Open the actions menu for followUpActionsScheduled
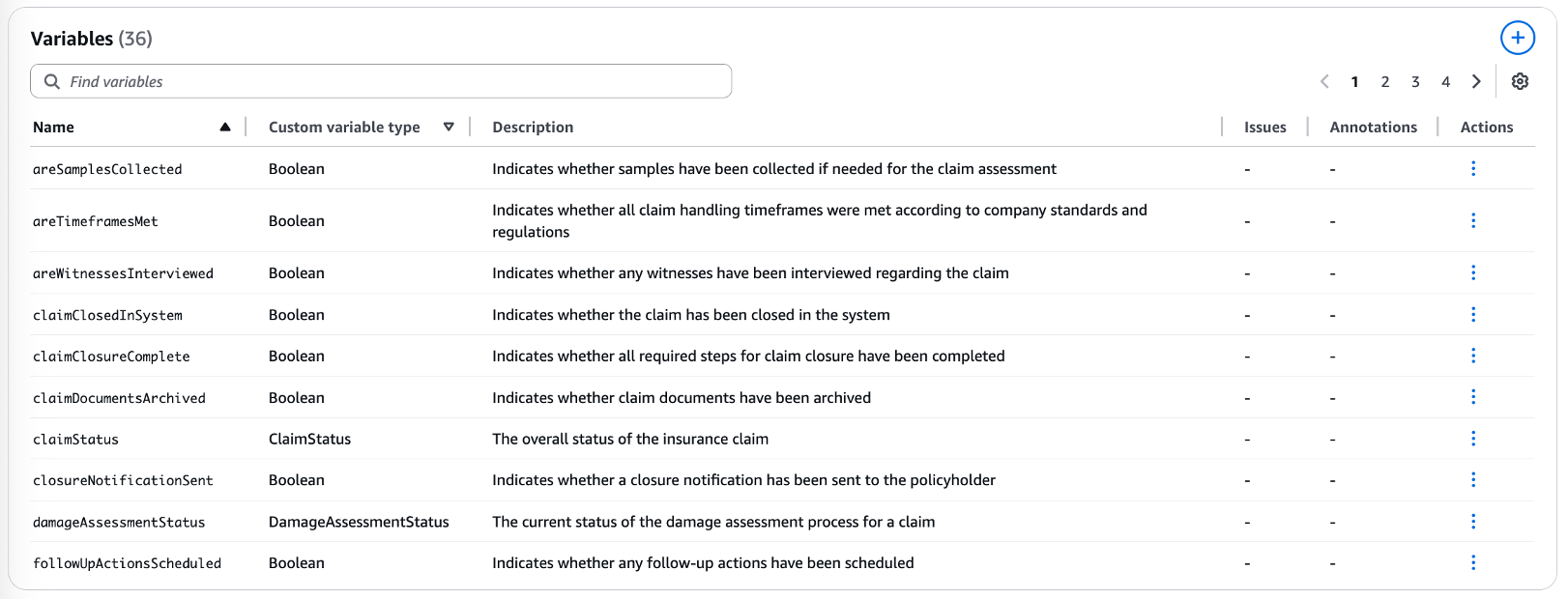This screenshot has height=599, width=1568. click(1473, 561)
